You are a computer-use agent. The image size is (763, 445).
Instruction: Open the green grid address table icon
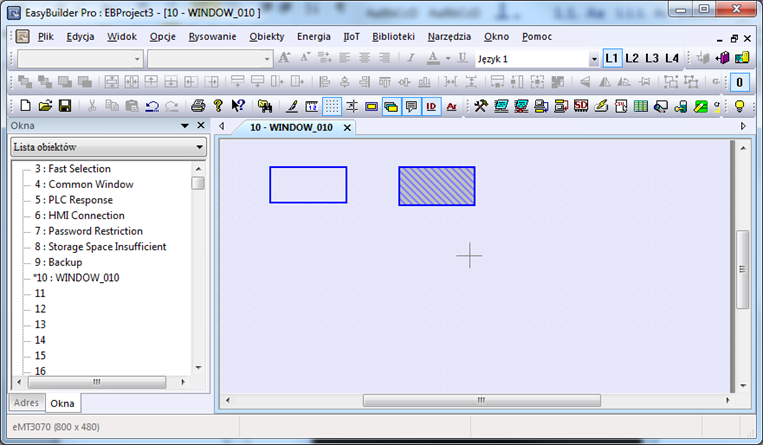coord(640,106)
